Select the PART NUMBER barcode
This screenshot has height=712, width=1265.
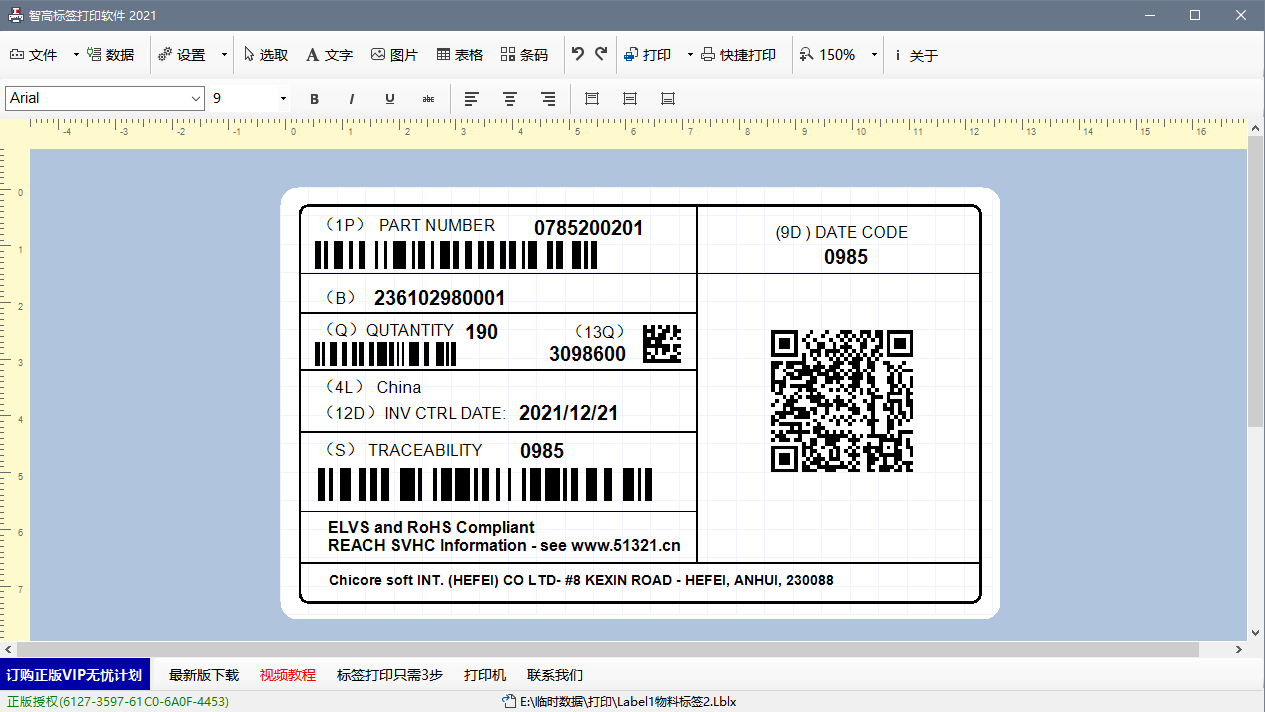pos(456,255)
